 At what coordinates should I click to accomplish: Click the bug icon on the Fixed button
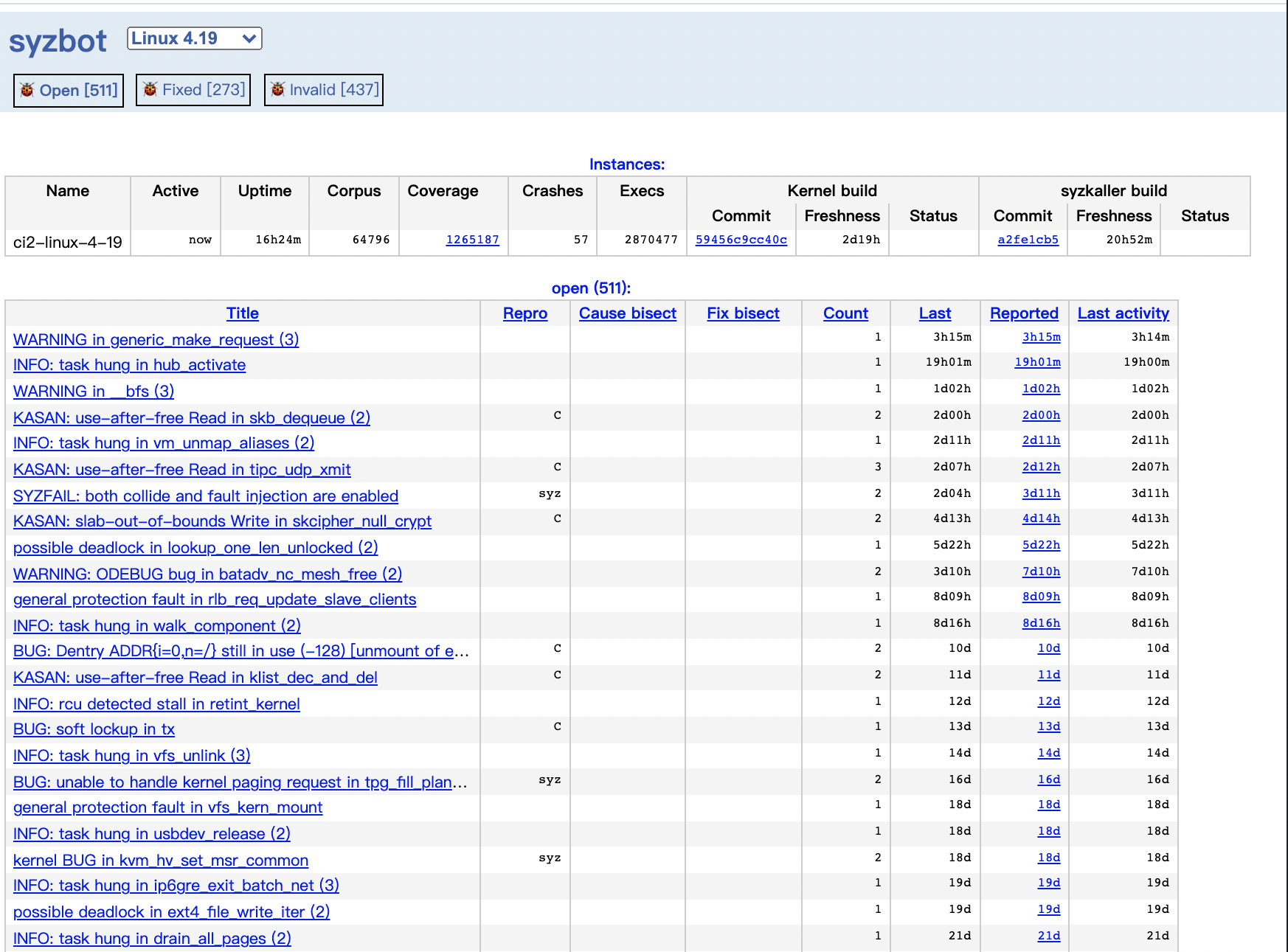(x=151, y=89)
